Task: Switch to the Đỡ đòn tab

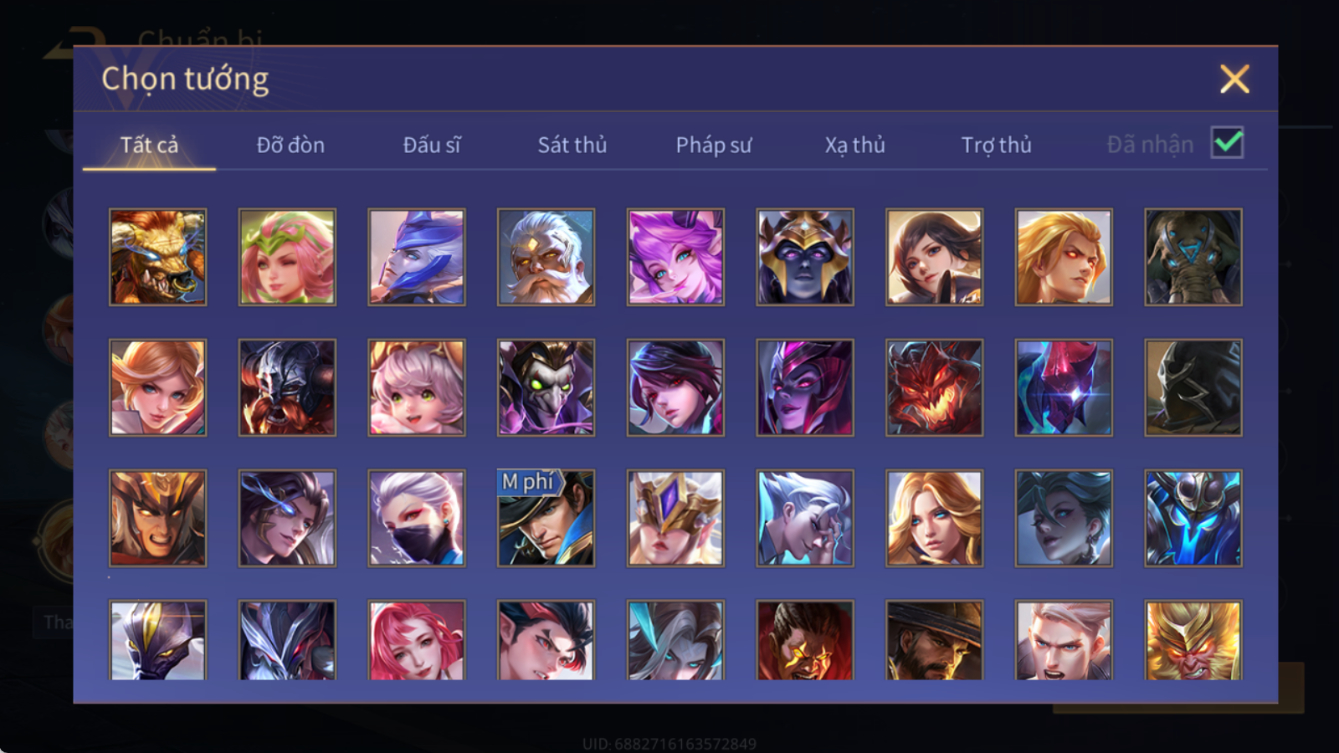Action: (x=291, y=145)
